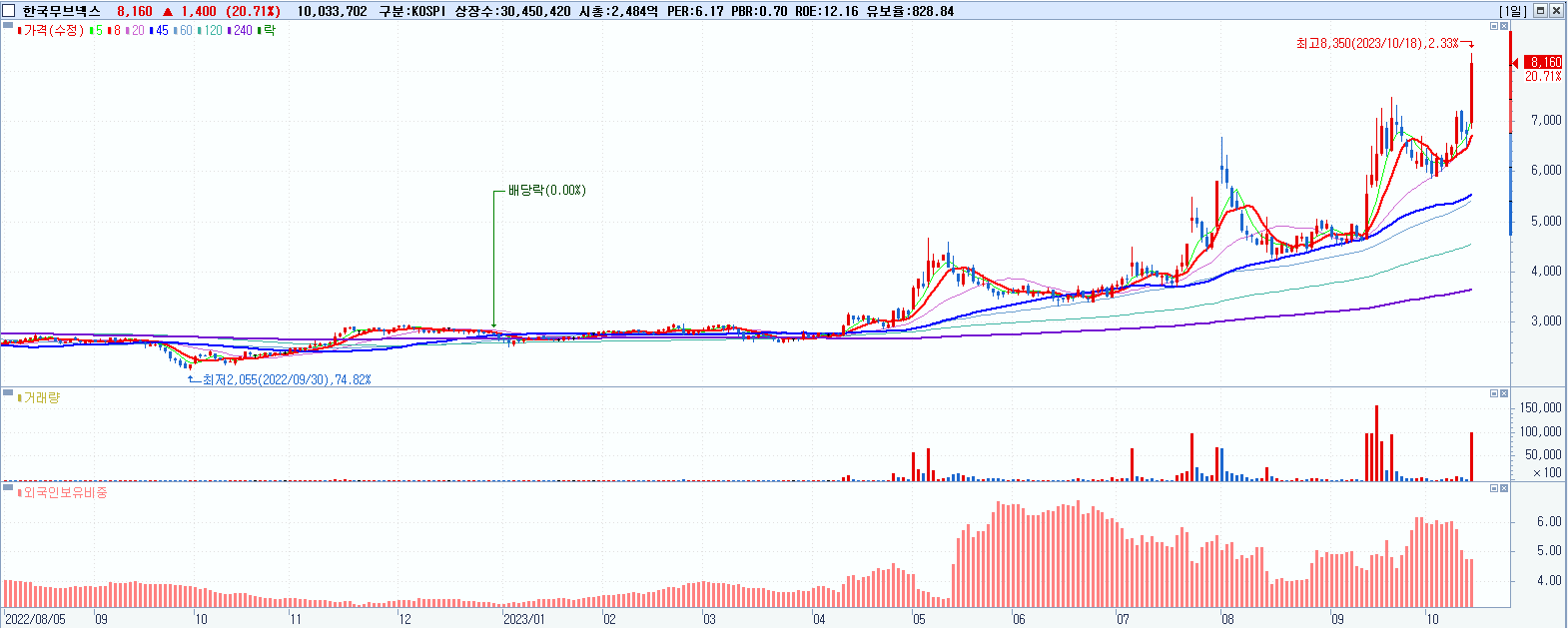Click the 5,000 price axis label
This screenshot has height=628, width=1568.
(1546, 221)
